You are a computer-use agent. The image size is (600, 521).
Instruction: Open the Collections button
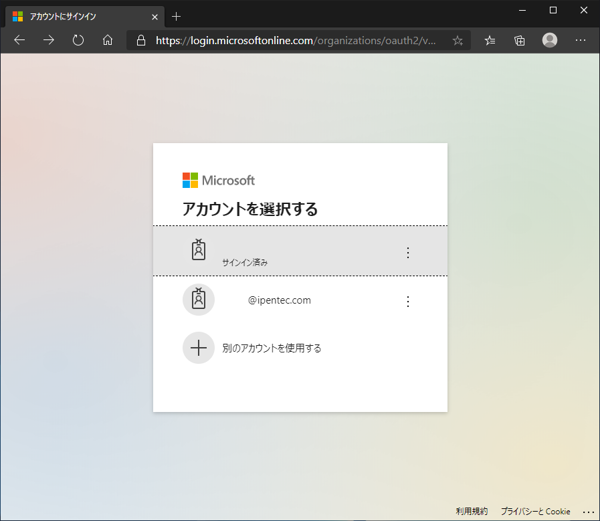coord(519,41)
